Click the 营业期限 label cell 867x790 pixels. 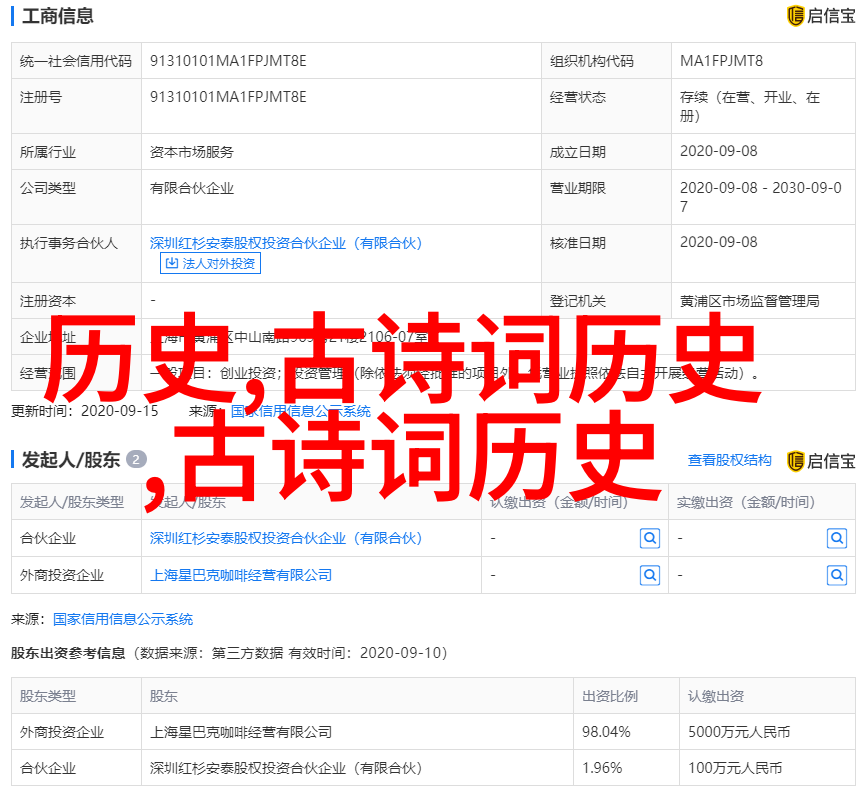click(x=607, y=197)
